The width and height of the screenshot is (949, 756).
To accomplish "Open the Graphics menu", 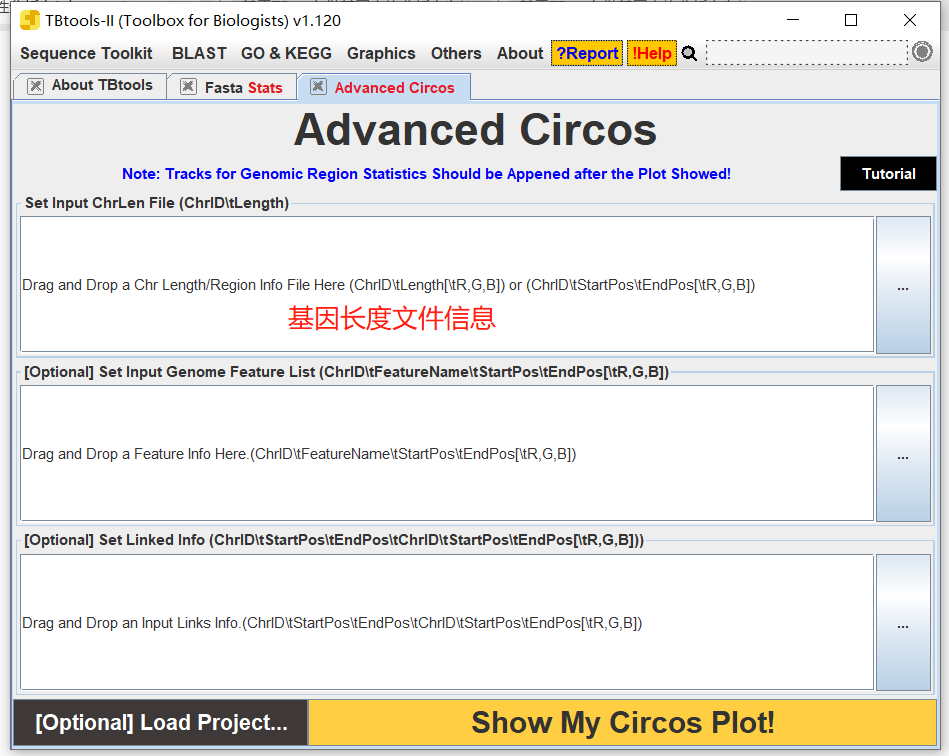I will tap(381, 53).
